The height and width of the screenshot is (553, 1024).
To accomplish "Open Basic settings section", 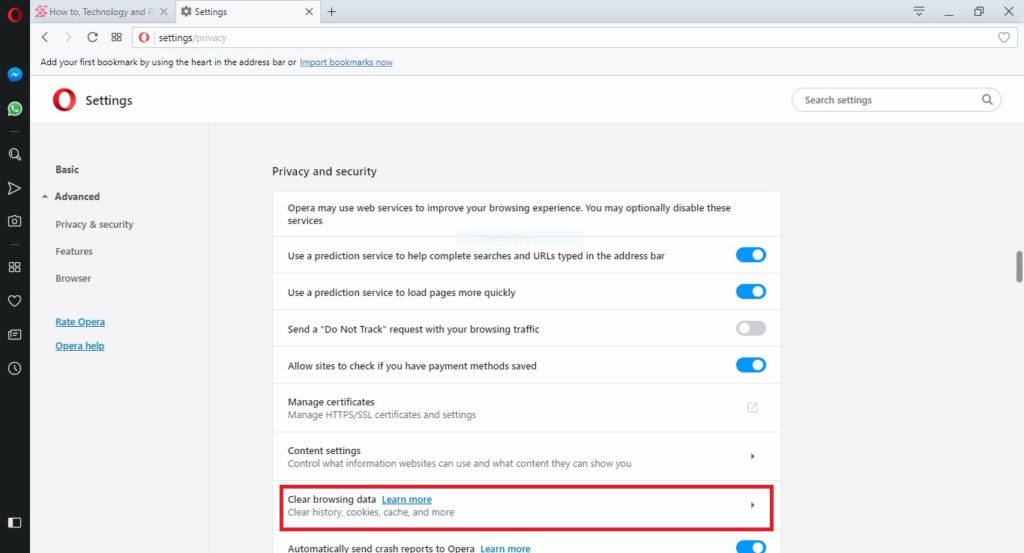I will (x=67, y=169).
